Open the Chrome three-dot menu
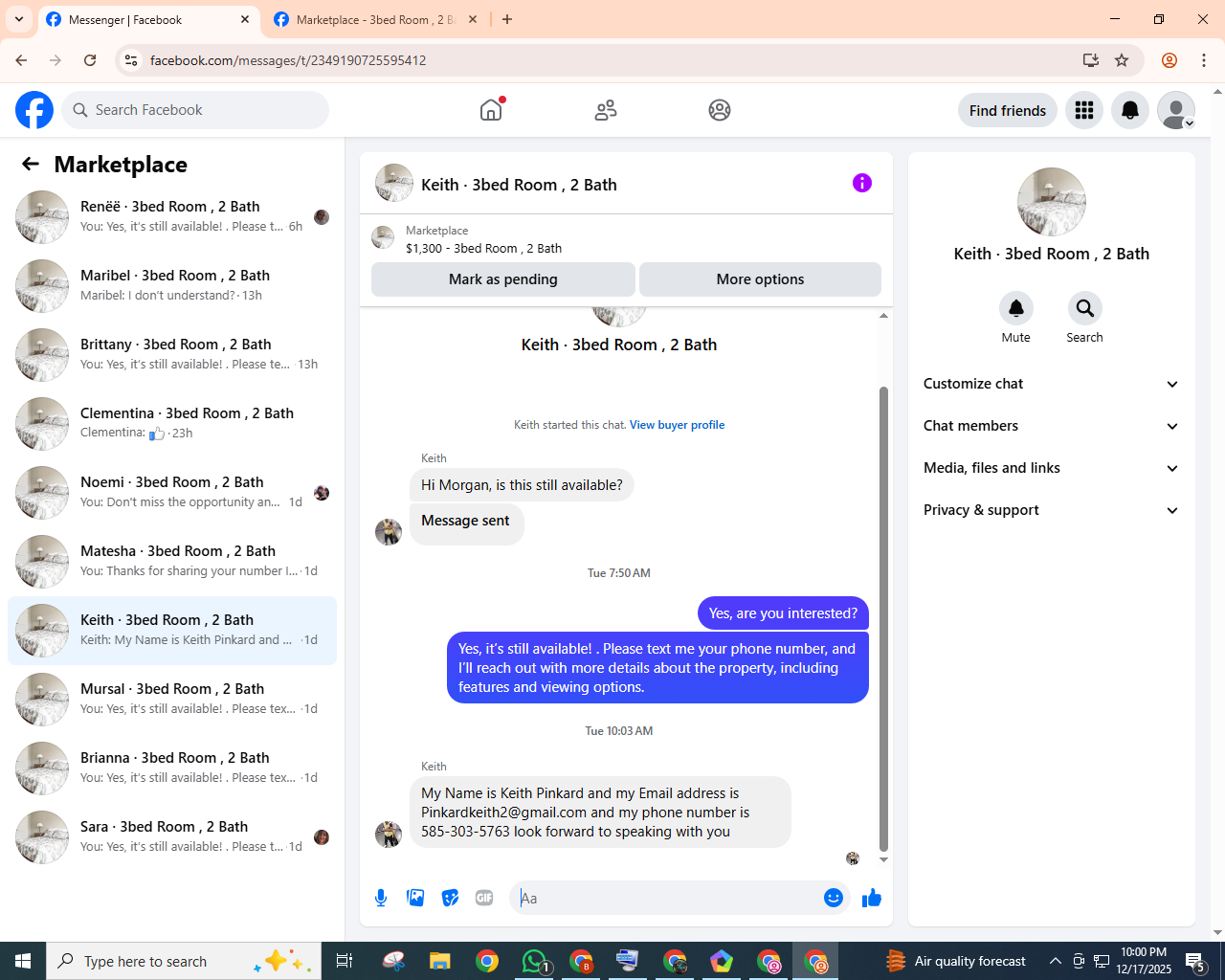1225x980 pixels. coord(1204,60)
